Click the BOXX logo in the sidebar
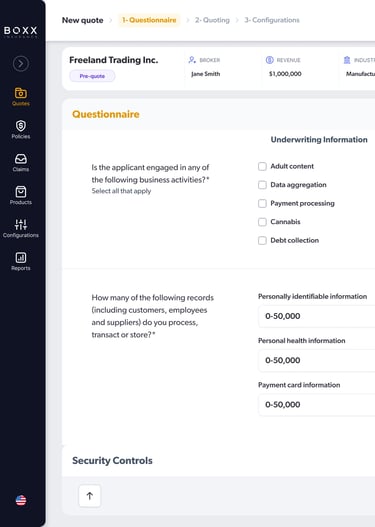 pos(20,32)
